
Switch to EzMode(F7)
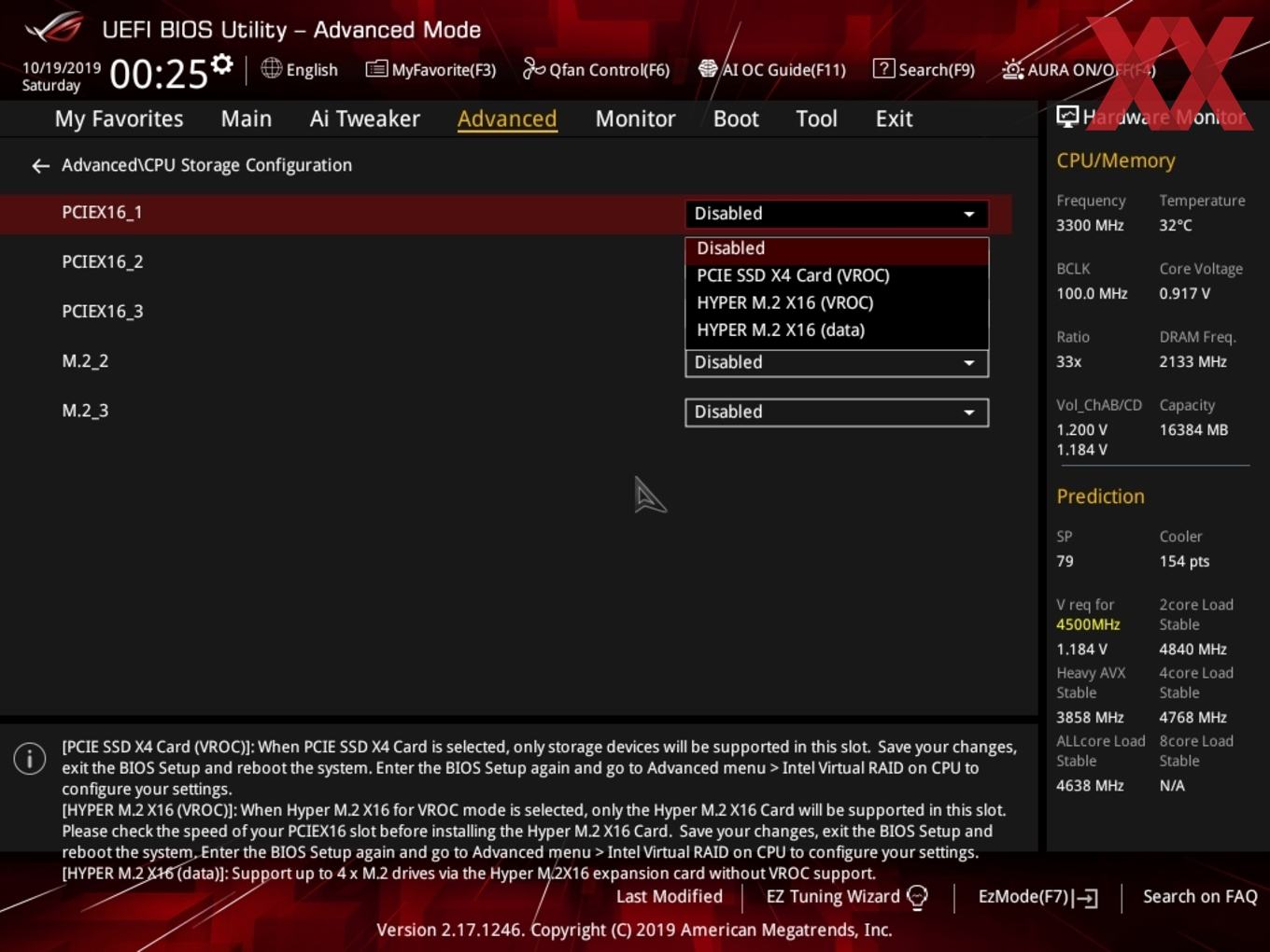pos(1023,897)
